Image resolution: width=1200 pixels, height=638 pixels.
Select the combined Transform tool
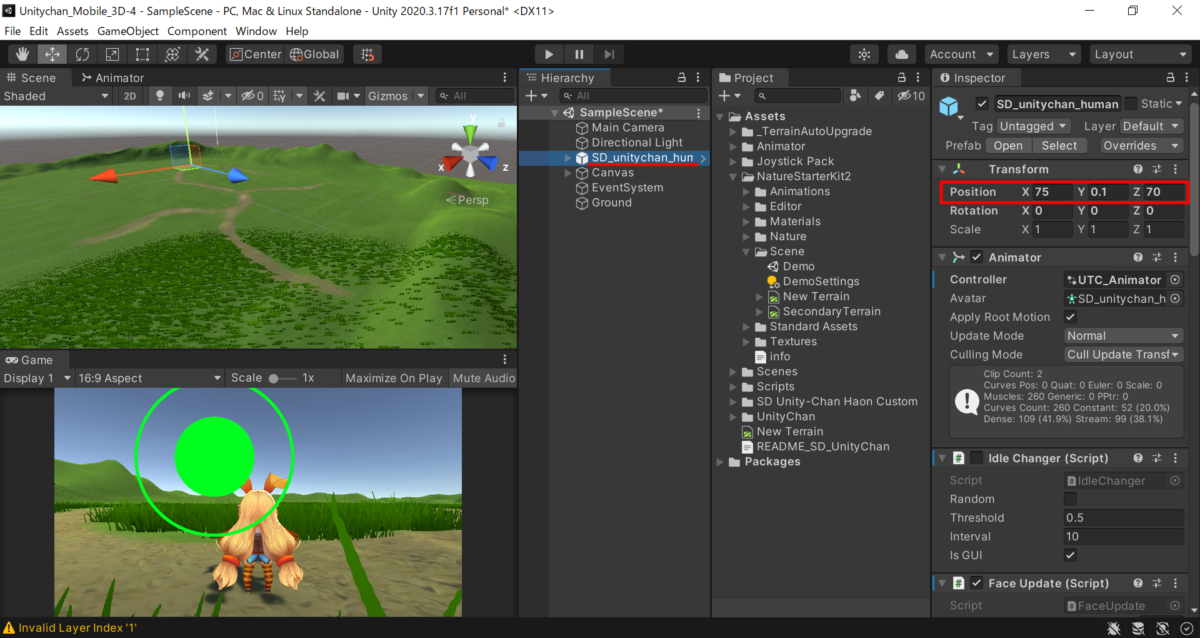click(x=172, y=54)
